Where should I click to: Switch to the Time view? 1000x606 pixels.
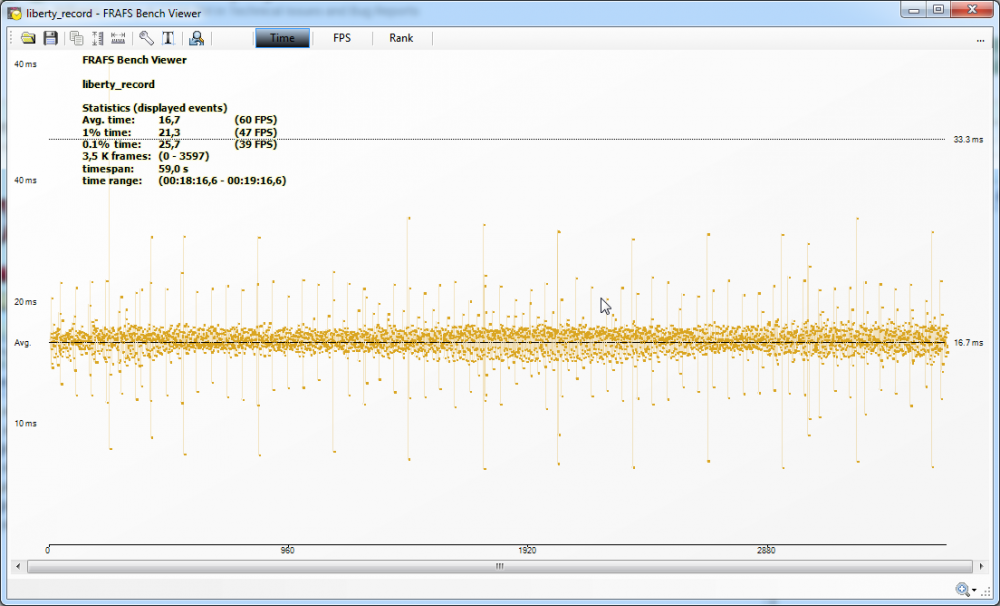click(282, 38)
